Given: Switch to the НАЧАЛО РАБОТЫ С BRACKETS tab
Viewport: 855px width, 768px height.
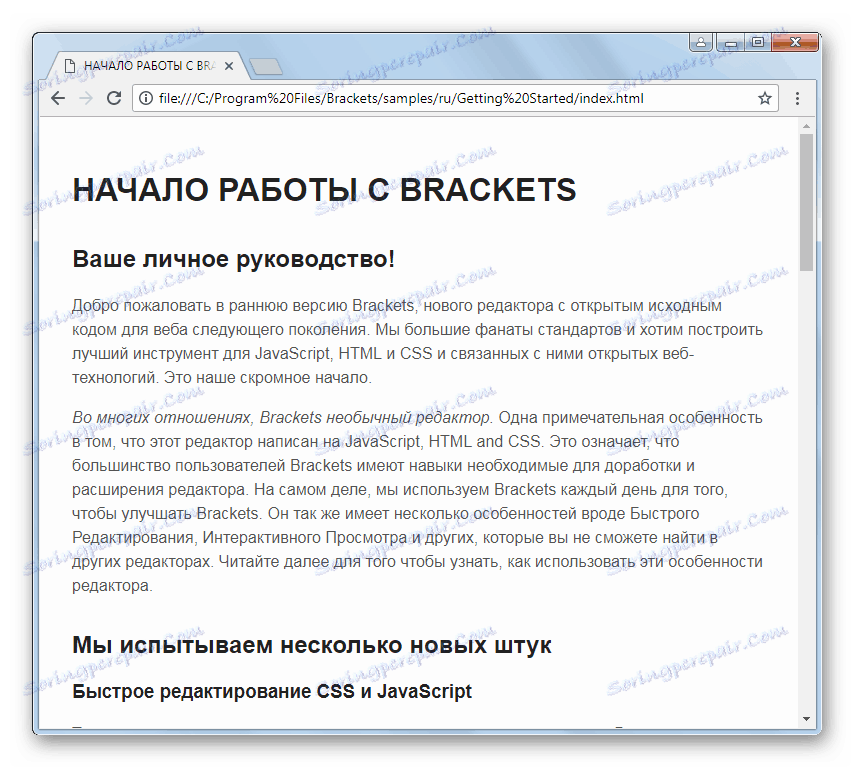Looking at the screenshot, I should click(x=150, y=65).
